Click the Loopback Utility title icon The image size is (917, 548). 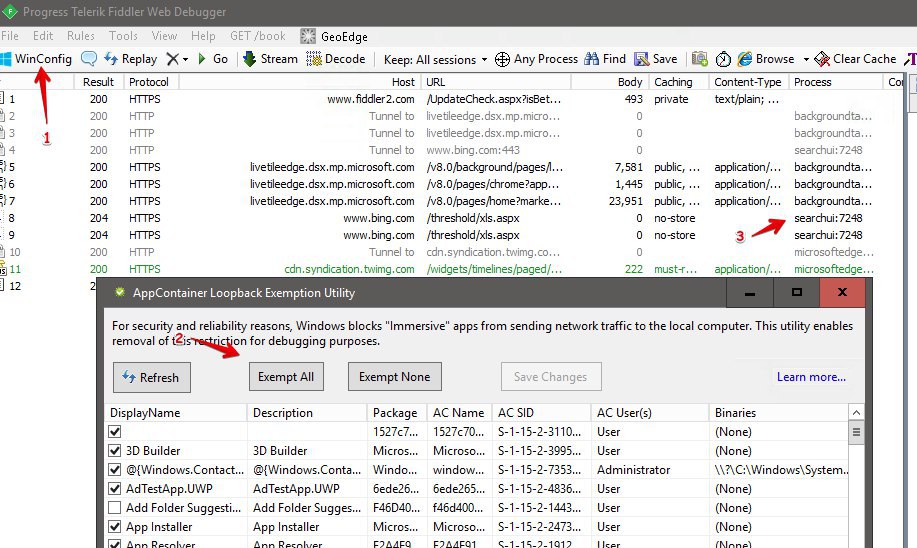120,292
